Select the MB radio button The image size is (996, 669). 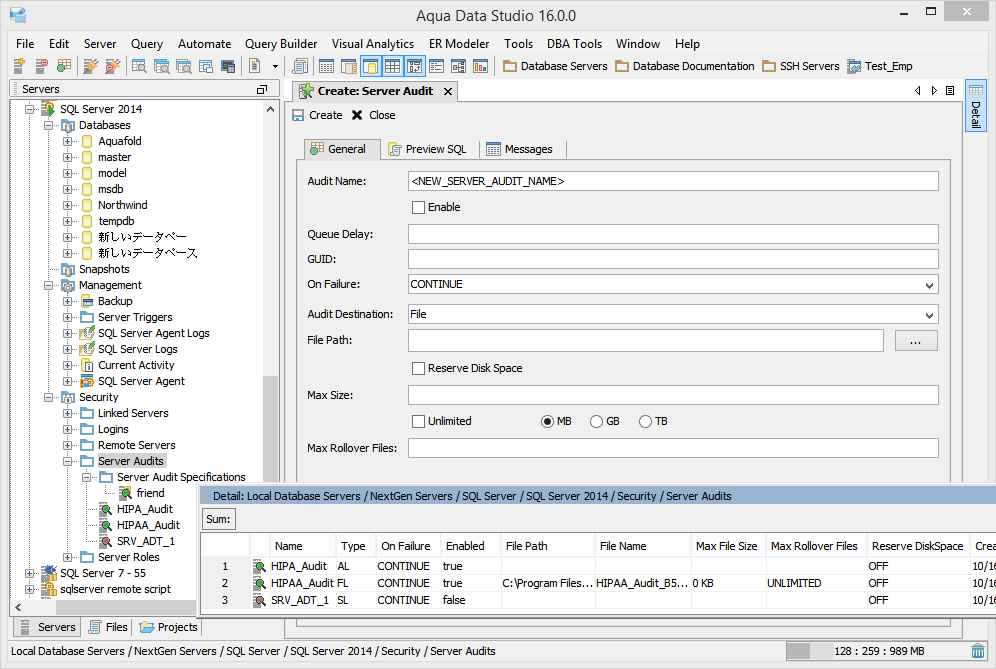[547, 421]
